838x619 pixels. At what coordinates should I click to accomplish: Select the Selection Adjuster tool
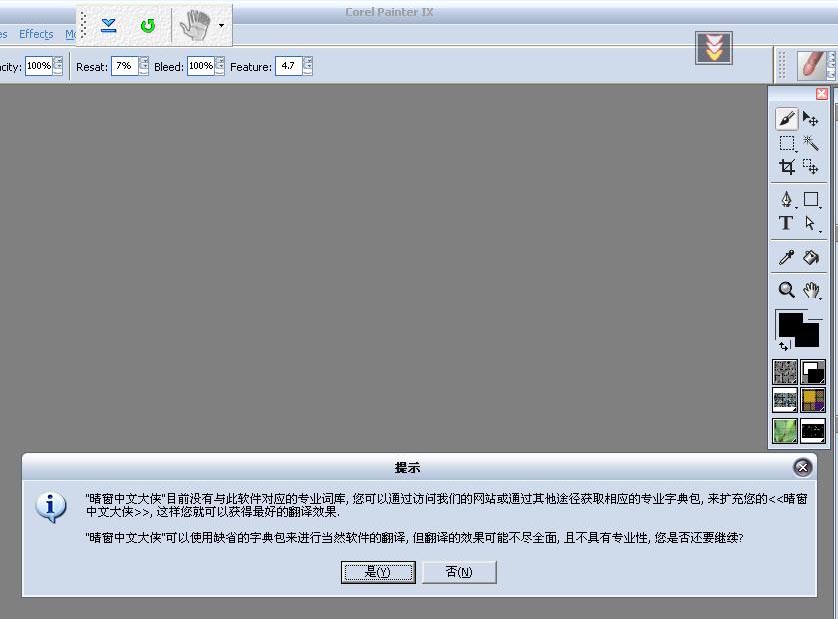810,167
